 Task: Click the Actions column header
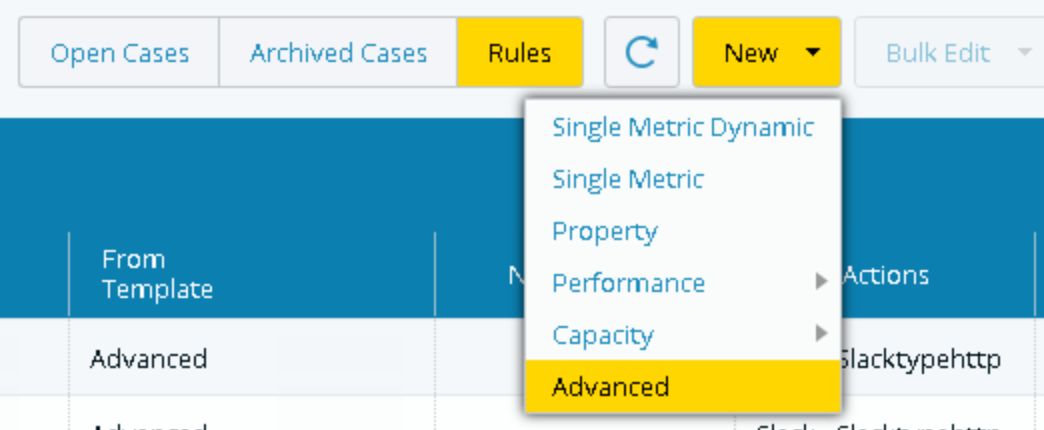(887, 275)
